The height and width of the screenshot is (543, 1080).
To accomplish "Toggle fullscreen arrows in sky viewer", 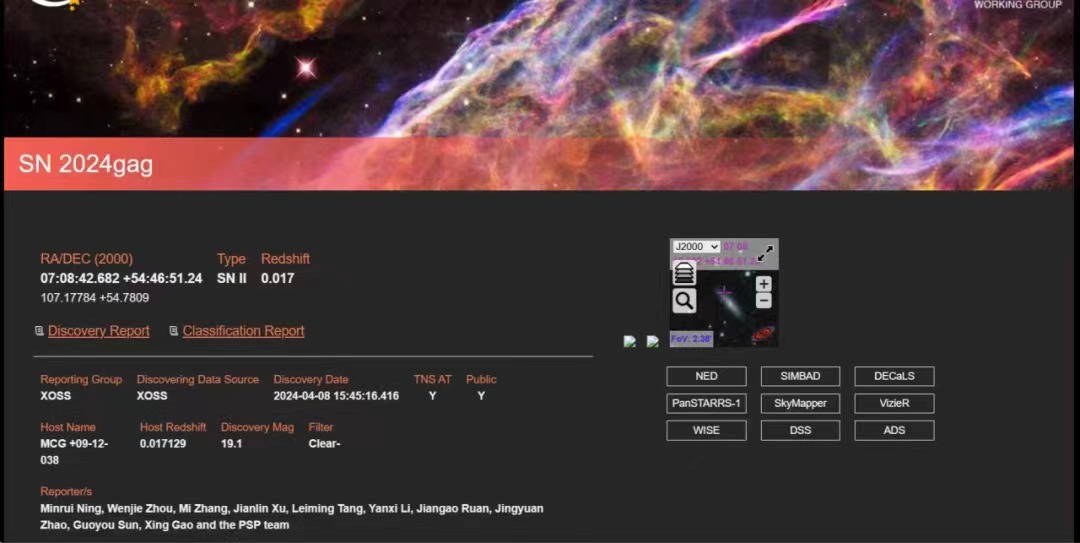I will click(765, 254).
